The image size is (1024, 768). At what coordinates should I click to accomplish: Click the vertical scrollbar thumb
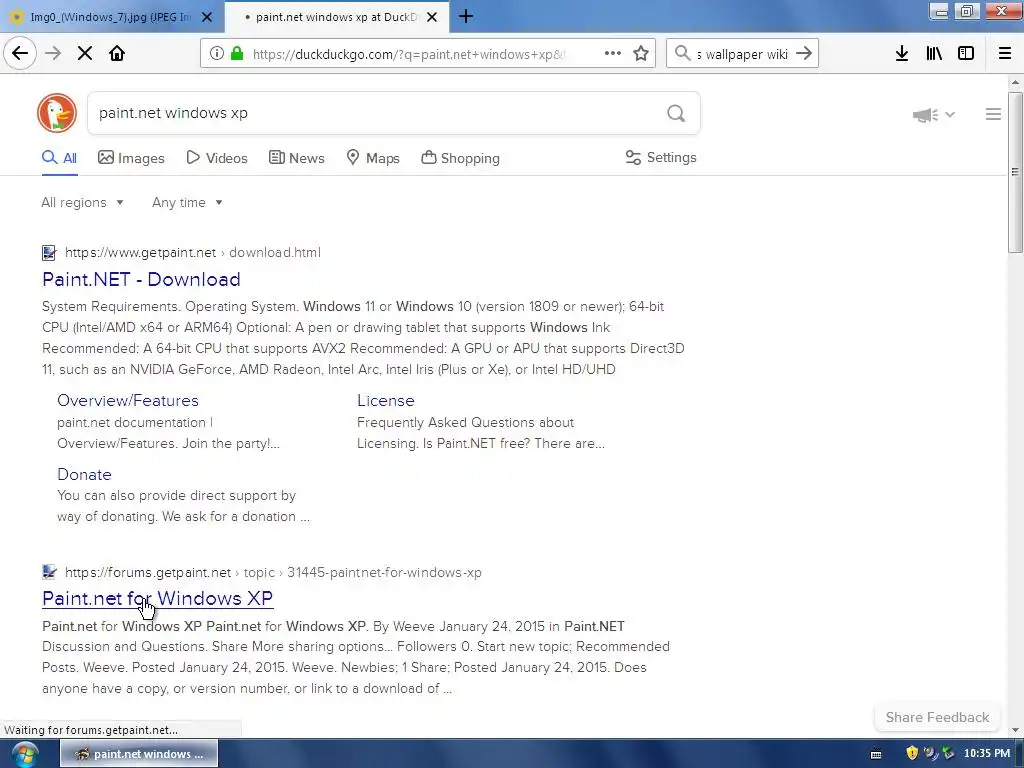click(x=1015, y=172)
